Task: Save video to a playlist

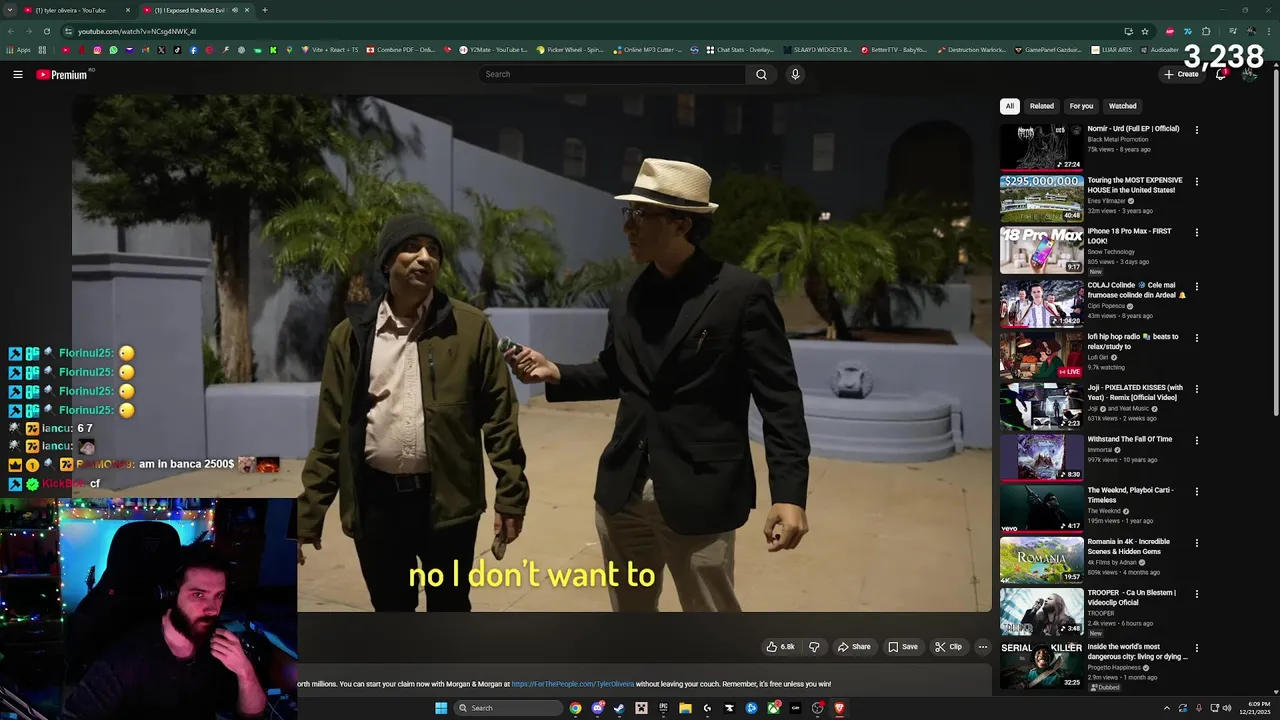Action: pos(903,647)
